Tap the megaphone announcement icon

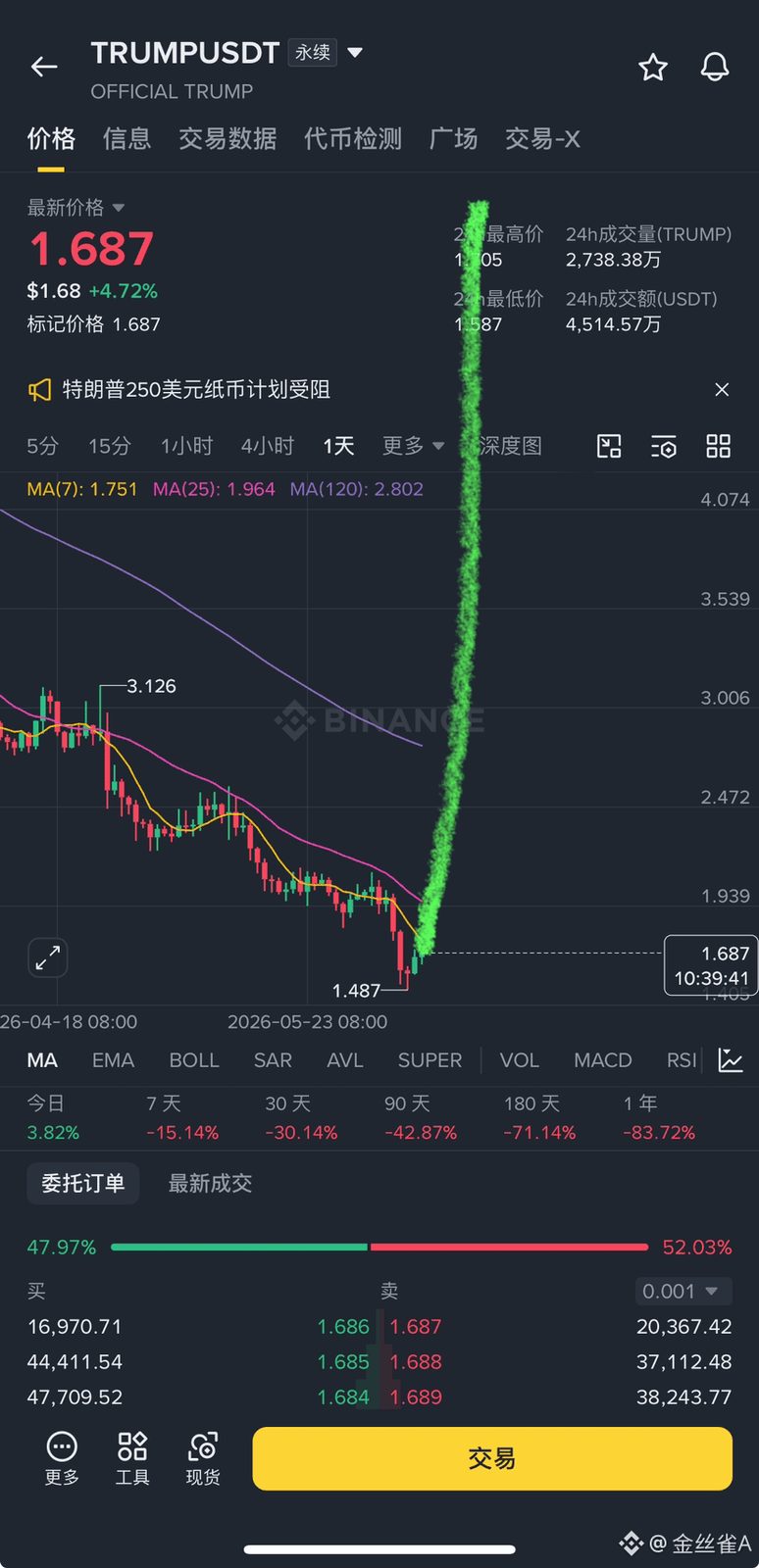(x=39, y=390)
